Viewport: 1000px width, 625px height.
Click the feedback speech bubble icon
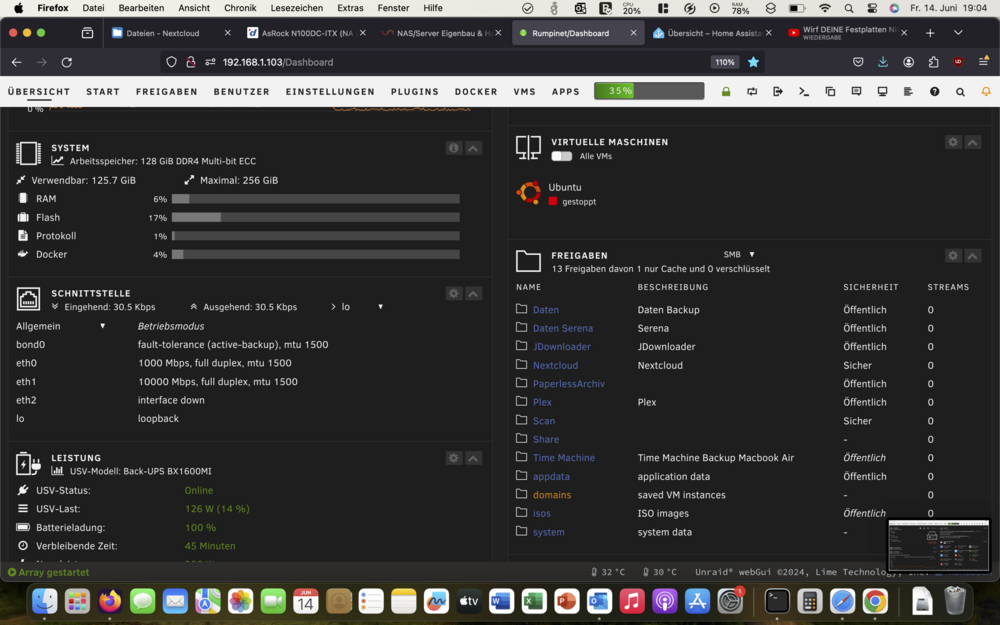[857, 92]
